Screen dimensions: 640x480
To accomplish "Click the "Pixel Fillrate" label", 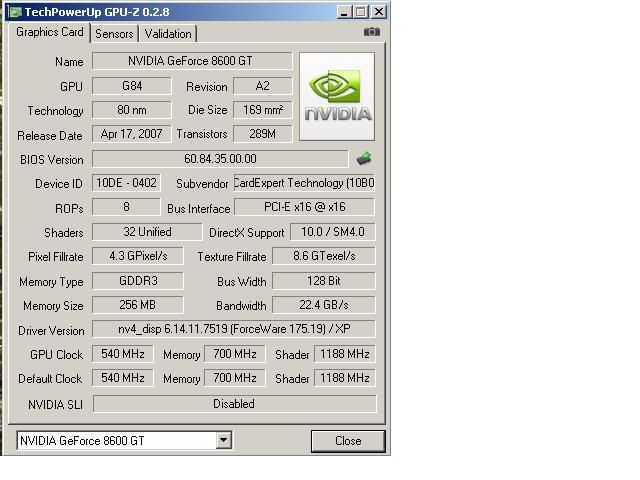I will tap(56, 257).
